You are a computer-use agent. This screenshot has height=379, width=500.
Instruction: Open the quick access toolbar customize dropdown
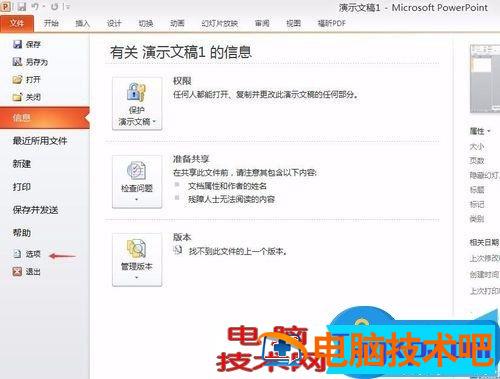pos(68,7)
